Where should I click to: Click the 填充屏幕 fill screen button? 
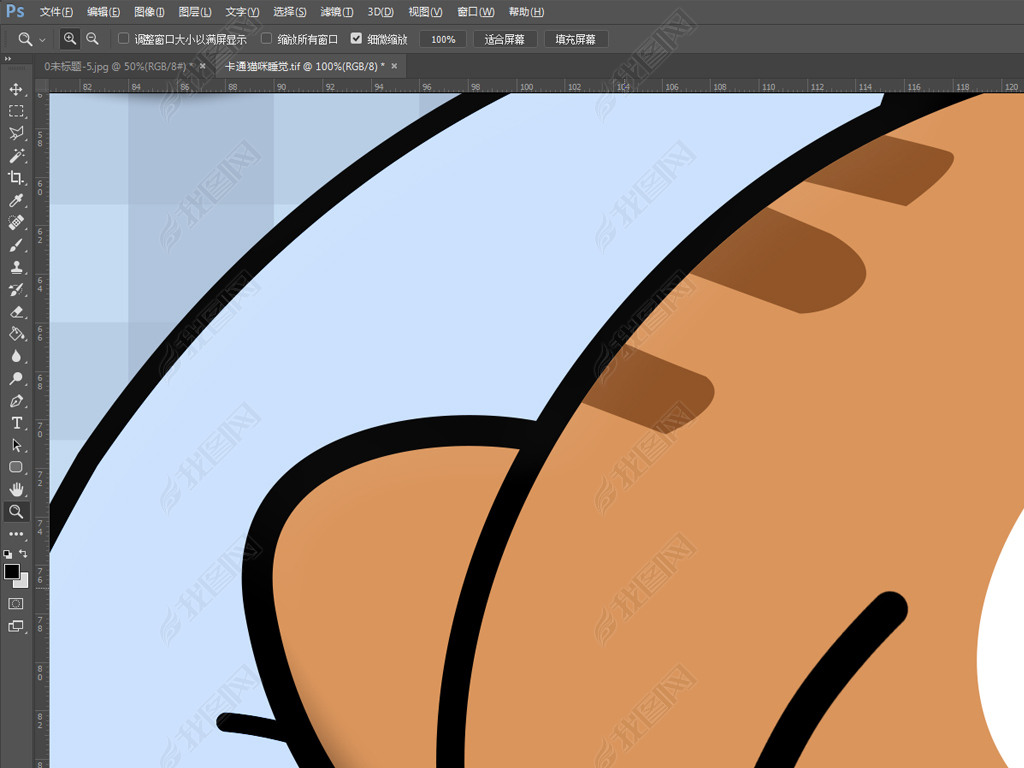tap(576, 39)
